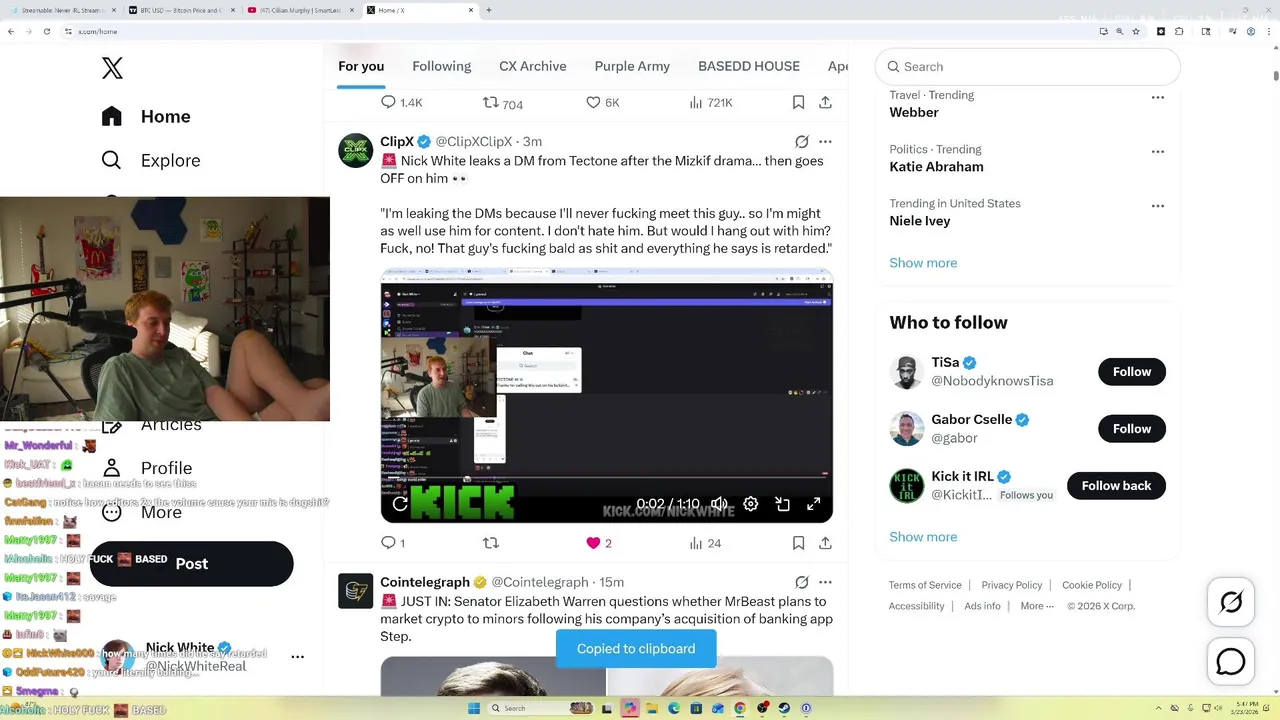Image resolution: width=1280 pixels, height=720 pixels.
Task: Follow TiSa account
Action: pos(1132,372)
